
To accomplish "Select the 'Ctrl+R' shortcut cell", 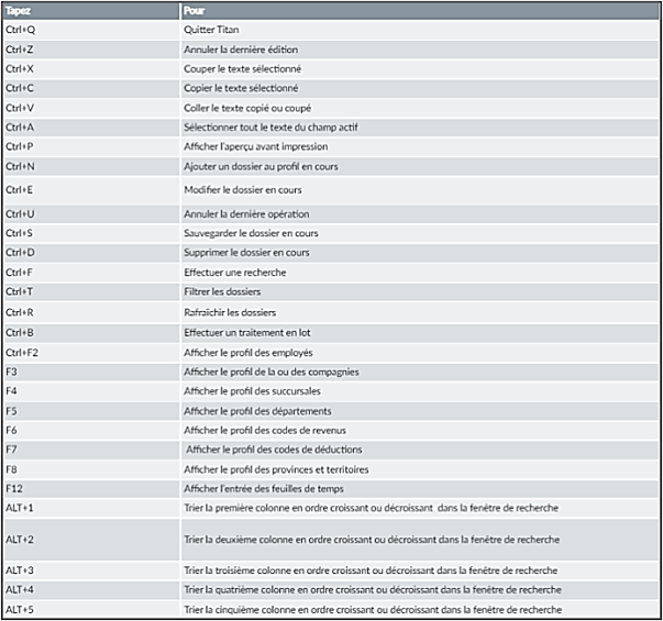I will point(91,312).
